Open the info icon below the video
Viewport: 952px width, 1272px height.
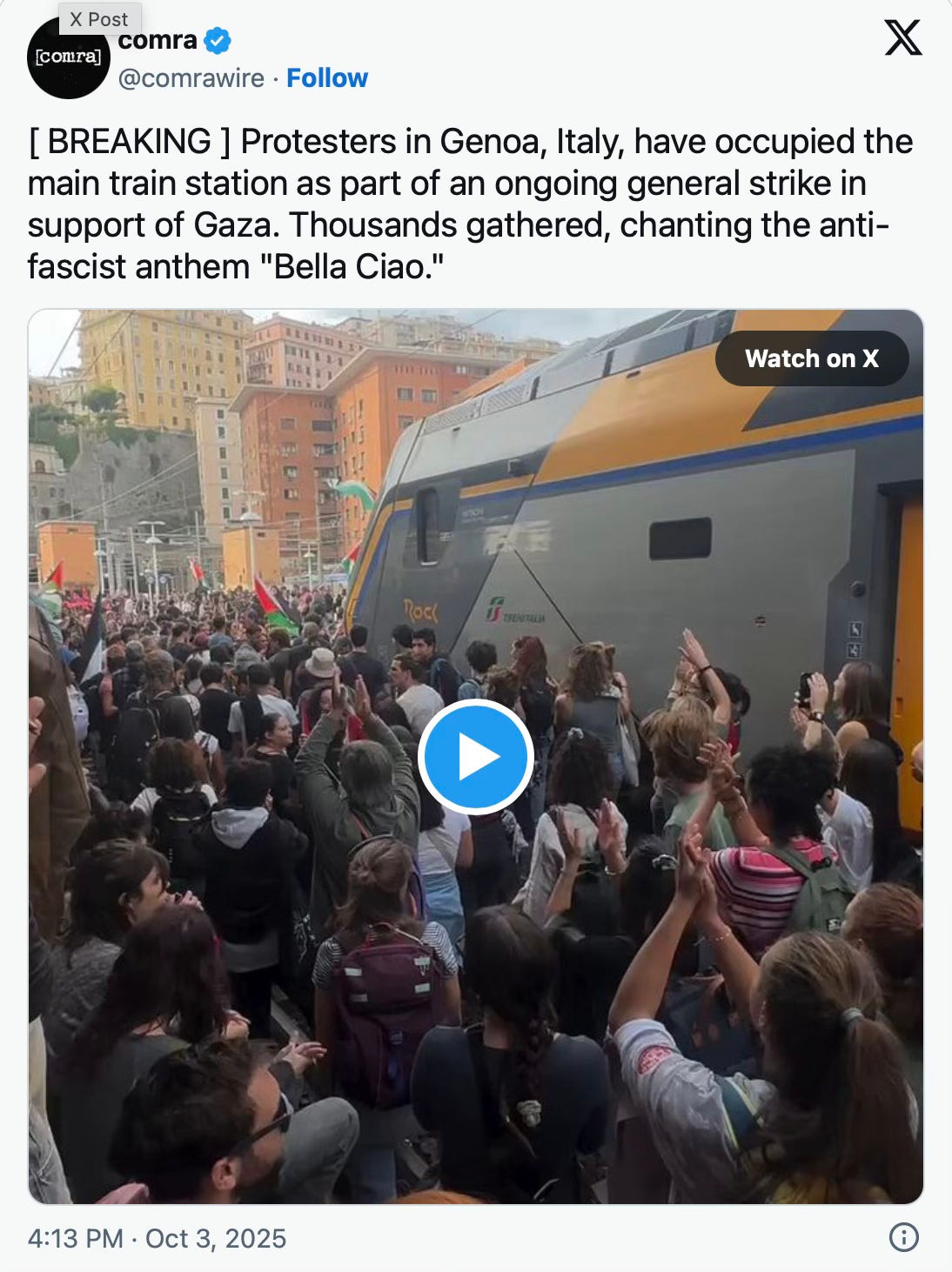pyautogui.click(x=904, y=1237)
